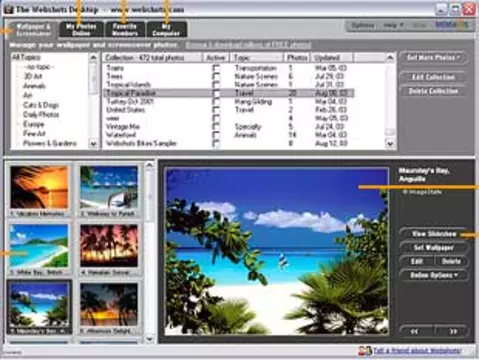Enable Active checkbox for United States collection
Screen dimensions: 479x360
[216, 110]
